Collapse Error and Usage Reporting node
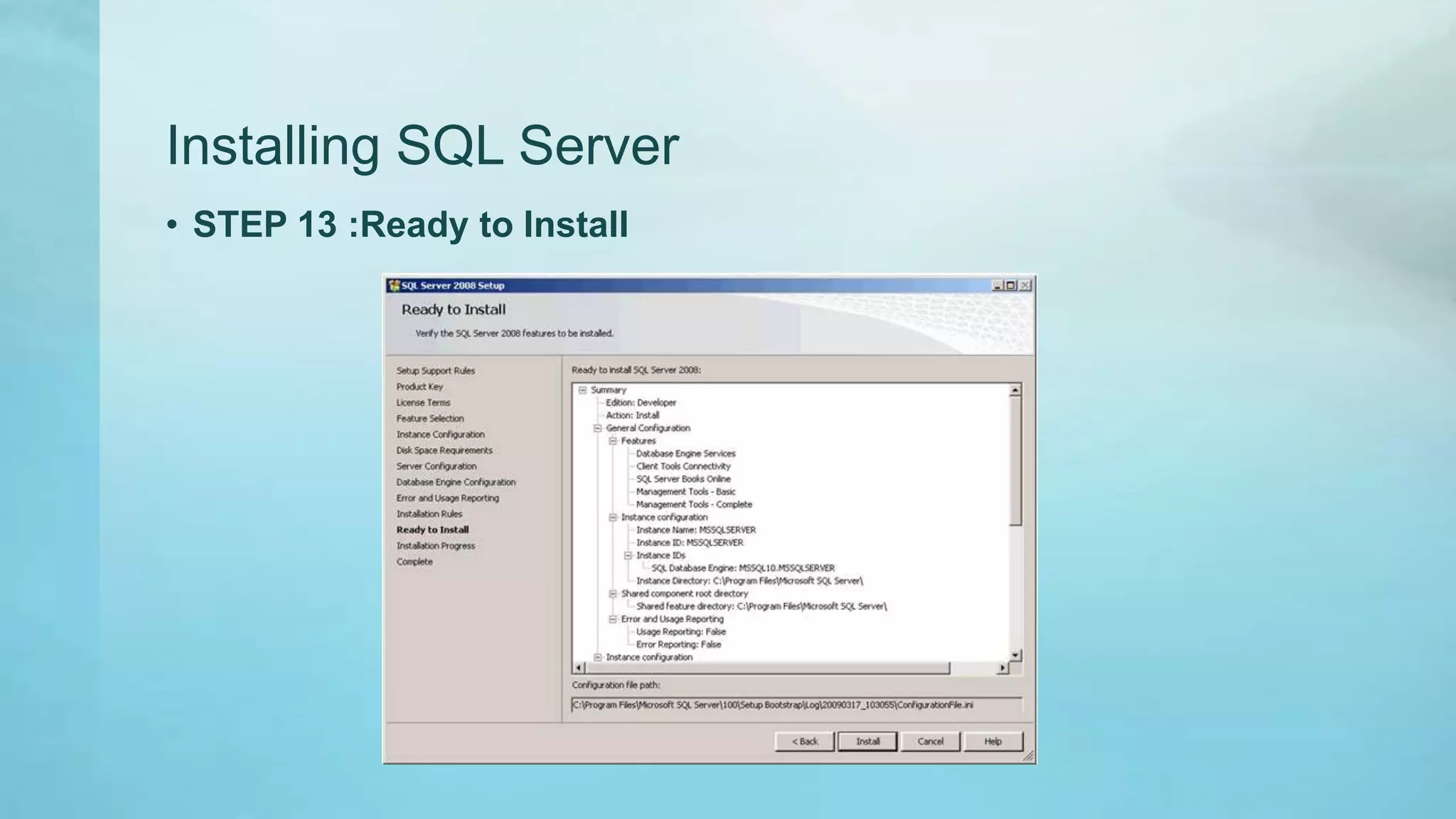Screen dimensions: 1456x819 pyautogui.click(x=613, y=619)
